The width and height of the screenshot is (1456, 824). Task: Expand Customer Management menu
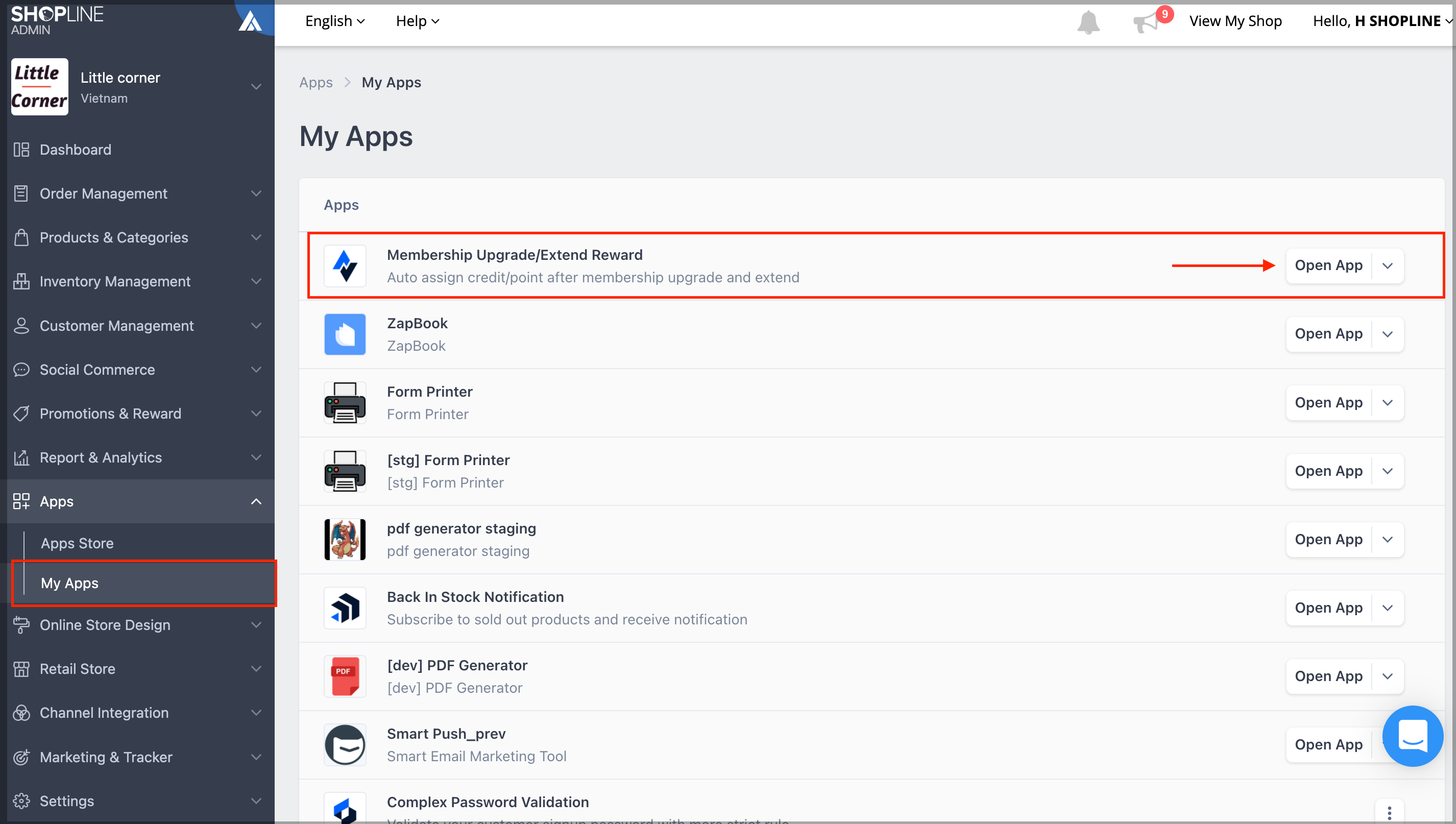coord(137,325)
